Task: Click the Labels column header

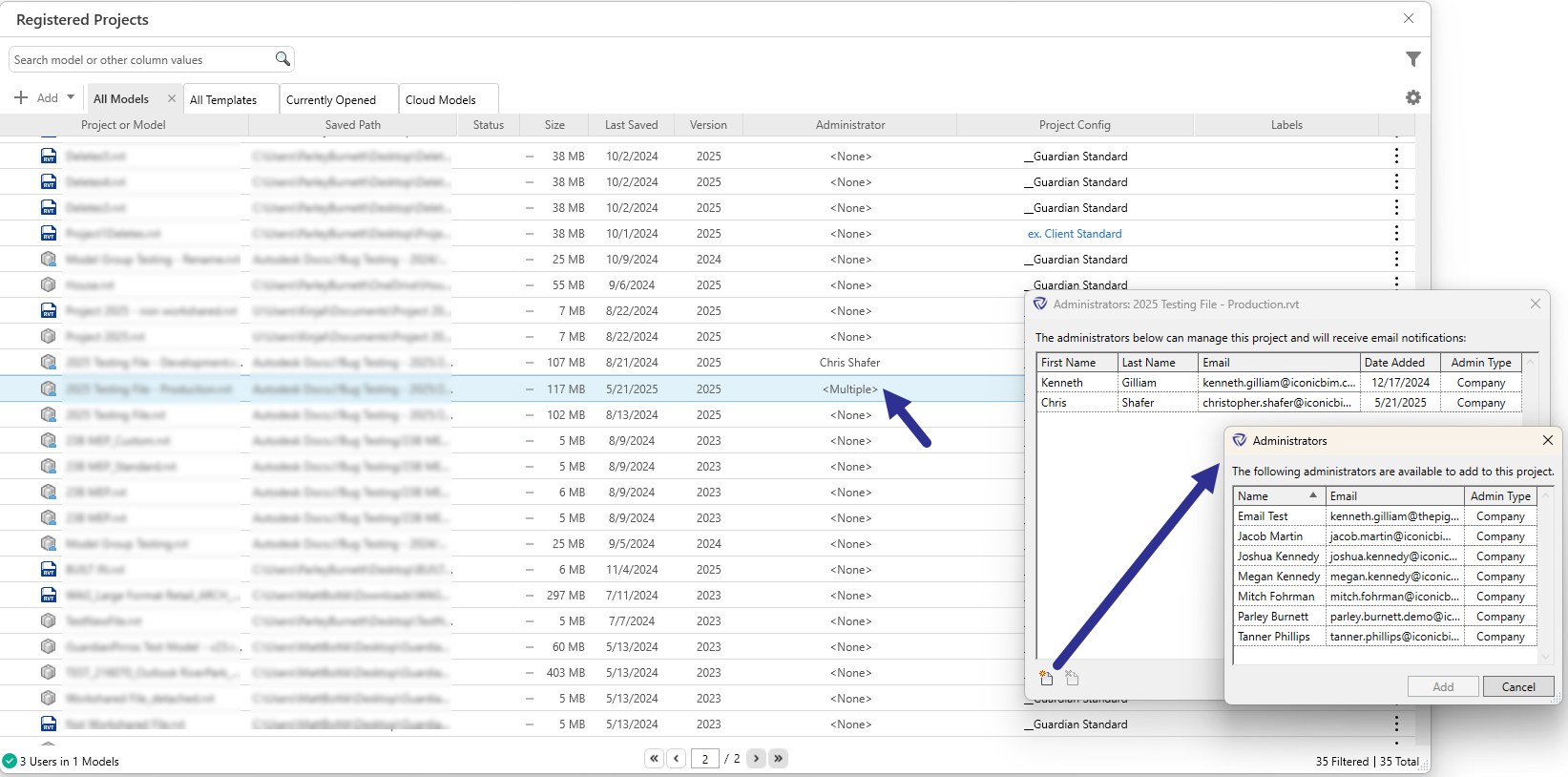Action: pyautogui.click(x=1286, y=125)
